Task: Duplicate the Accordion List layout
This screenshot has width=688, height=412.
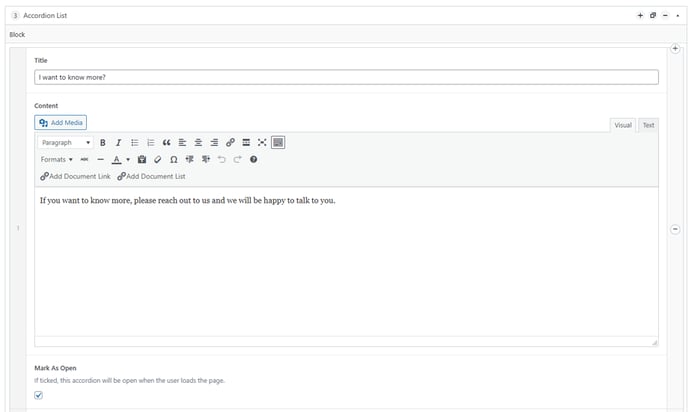Action: pos(653,15)
